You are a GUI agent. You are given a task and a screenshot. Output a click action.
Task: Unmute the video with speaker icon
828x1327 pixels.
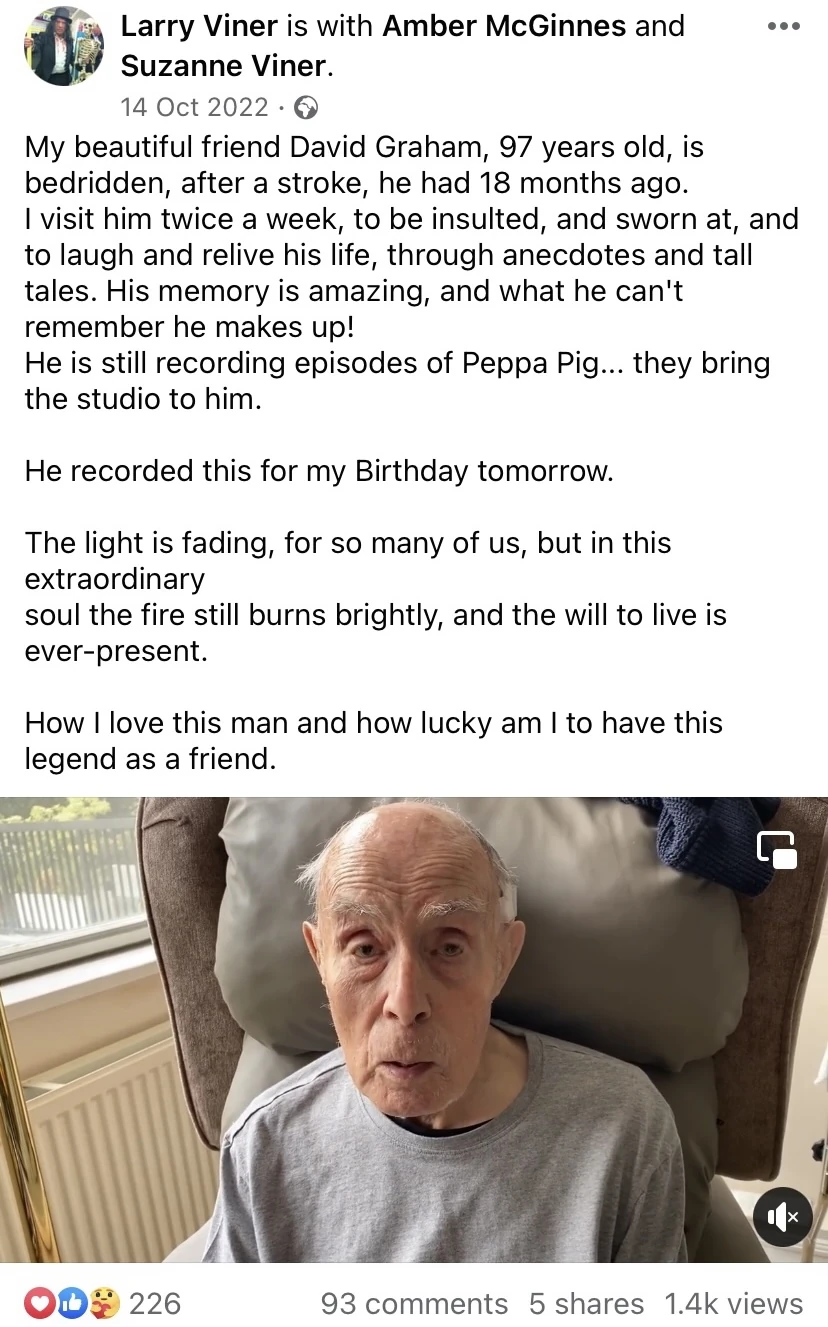coord(782,1216)
